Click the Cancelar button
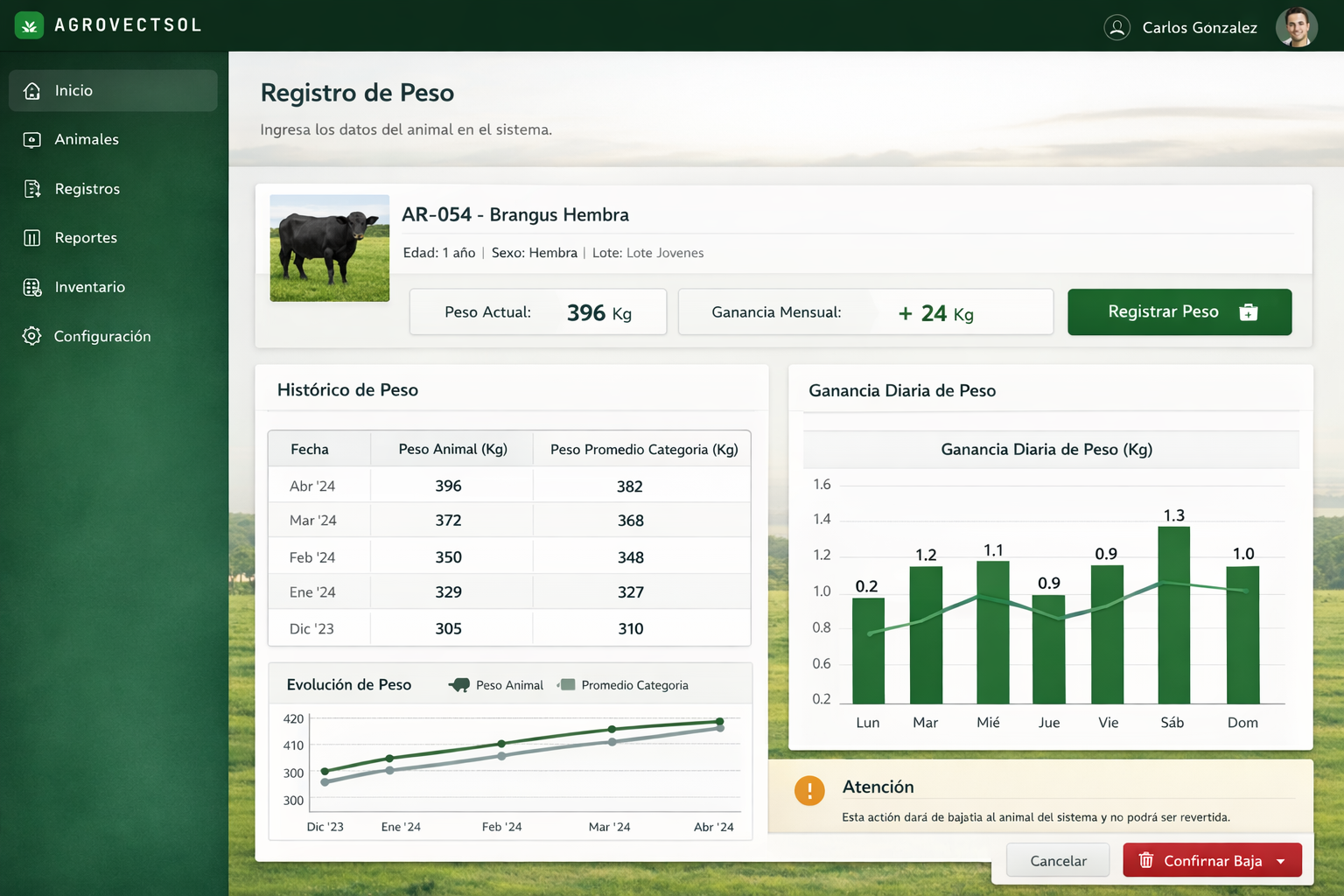The width and height of the screenshot is (1344, 896). [1058, 861]
